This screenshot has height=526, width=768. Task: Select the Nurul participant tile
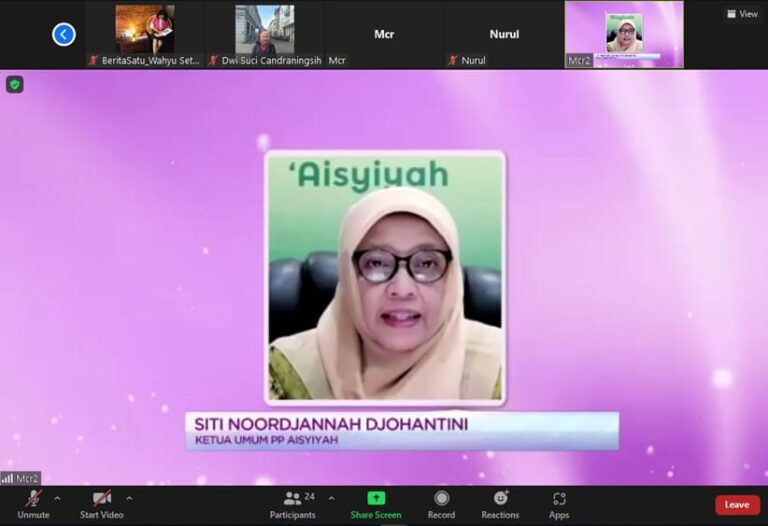(504, 34)
